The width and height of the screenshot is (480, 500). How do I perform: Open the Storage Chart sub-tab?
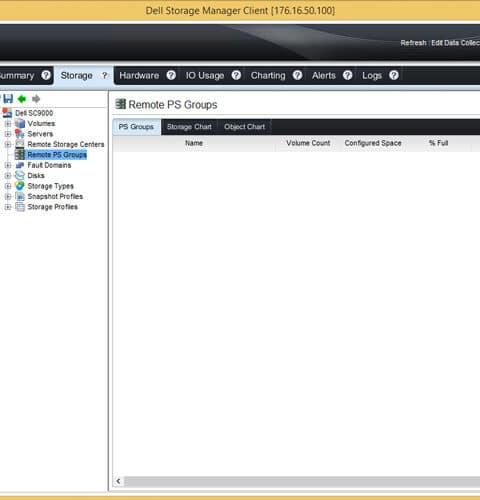[x=189, y=127]
